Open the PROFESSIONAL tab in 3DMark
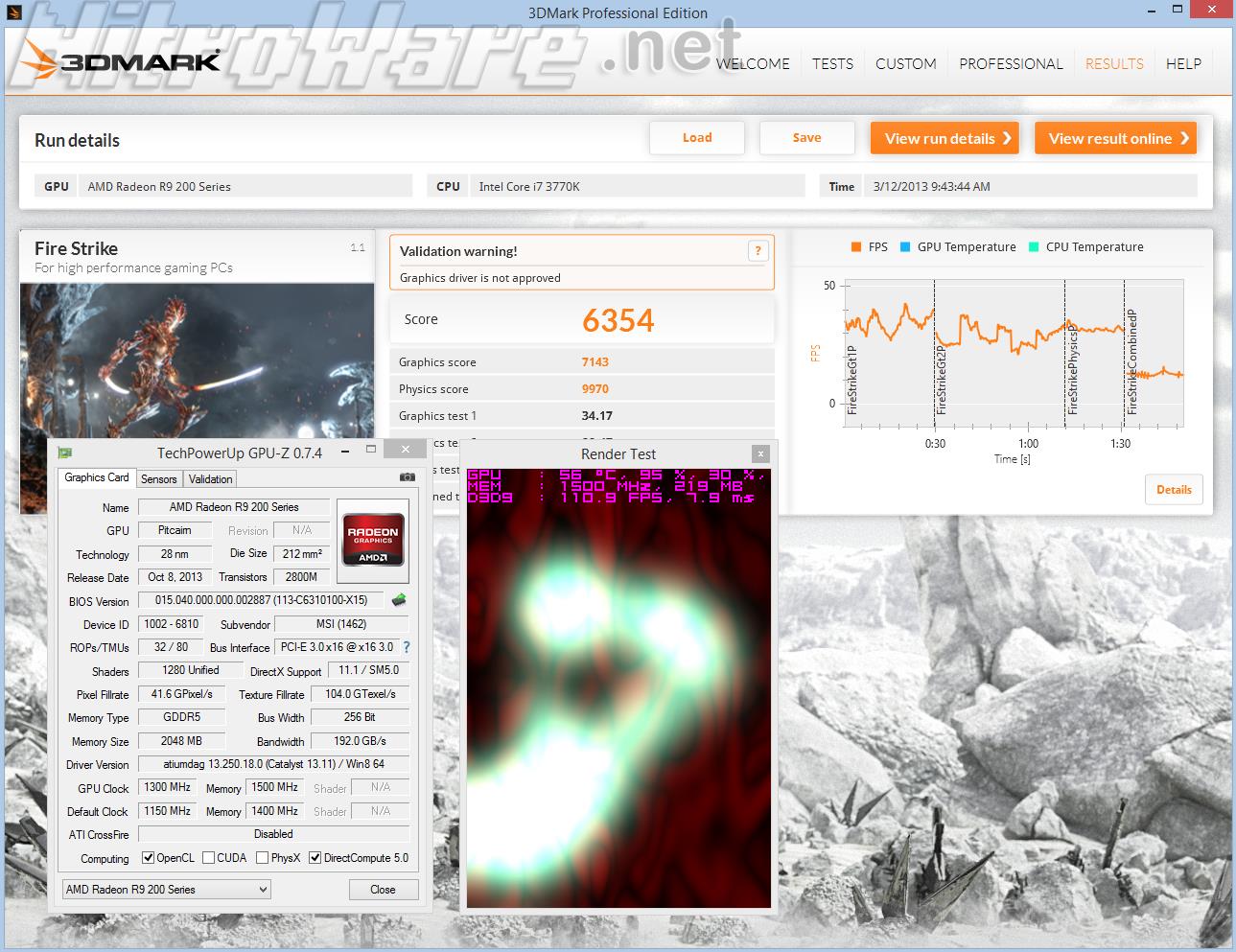 (x=1011, y=63)
